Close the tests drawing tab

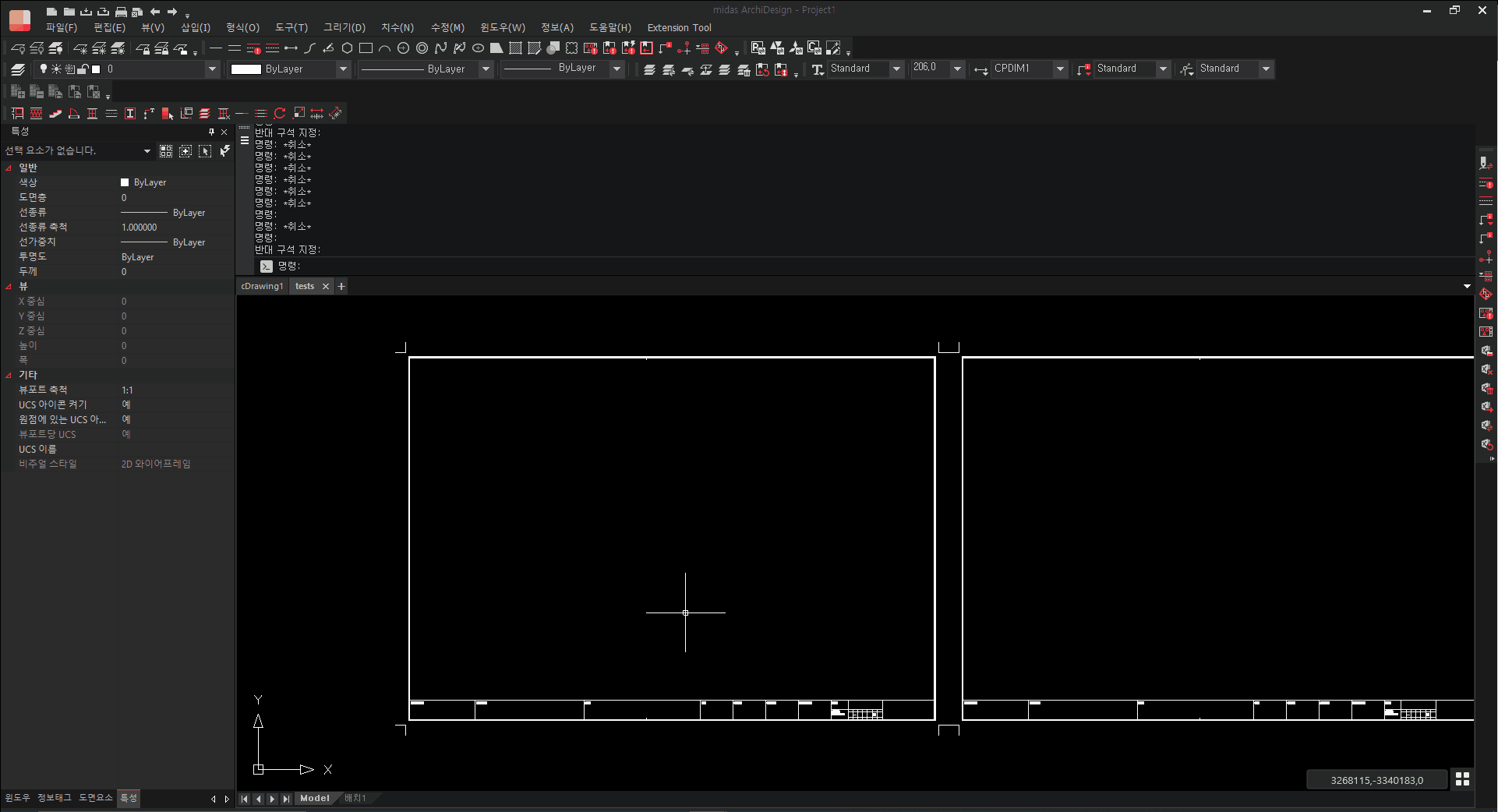point(326,286)
